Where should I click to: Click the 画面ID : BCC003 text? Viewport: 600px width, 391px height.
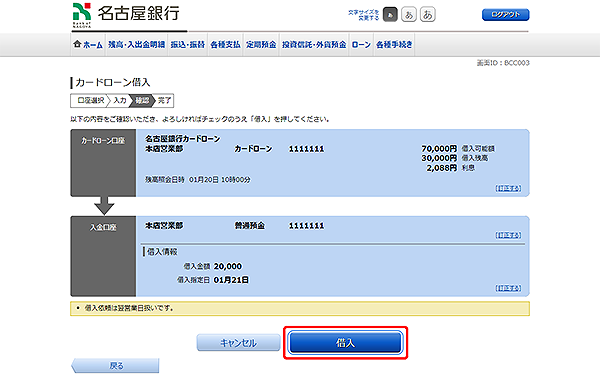tap(503, 63)
